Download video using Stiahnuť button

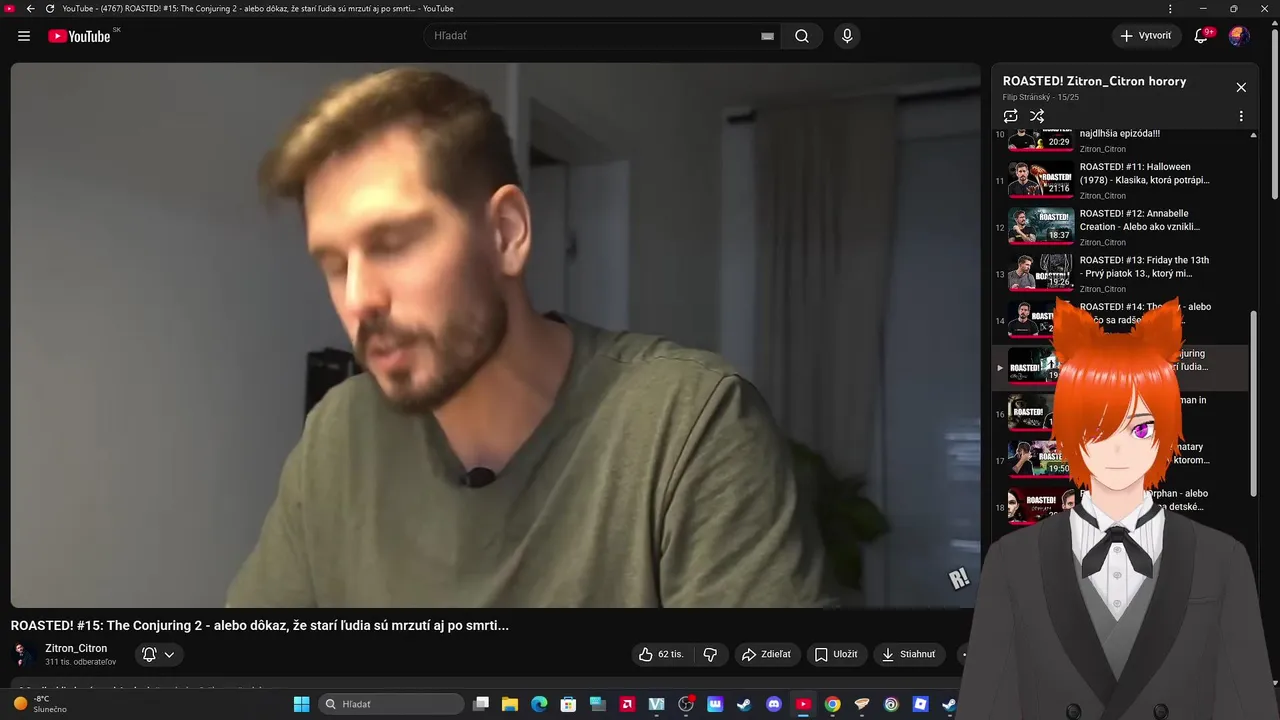(x=909, y=654)
